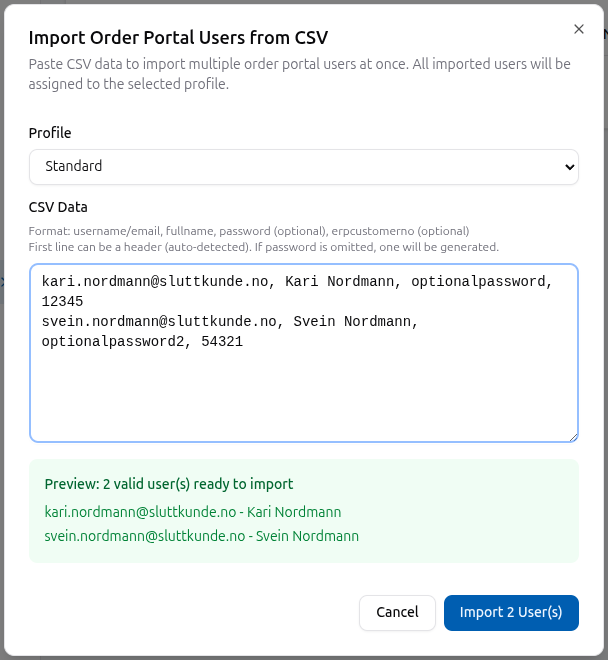Viewport: 608px width, 660px height.
Task: Click the empty area inside the CSV Data textarea
Action: coord(303,395)
